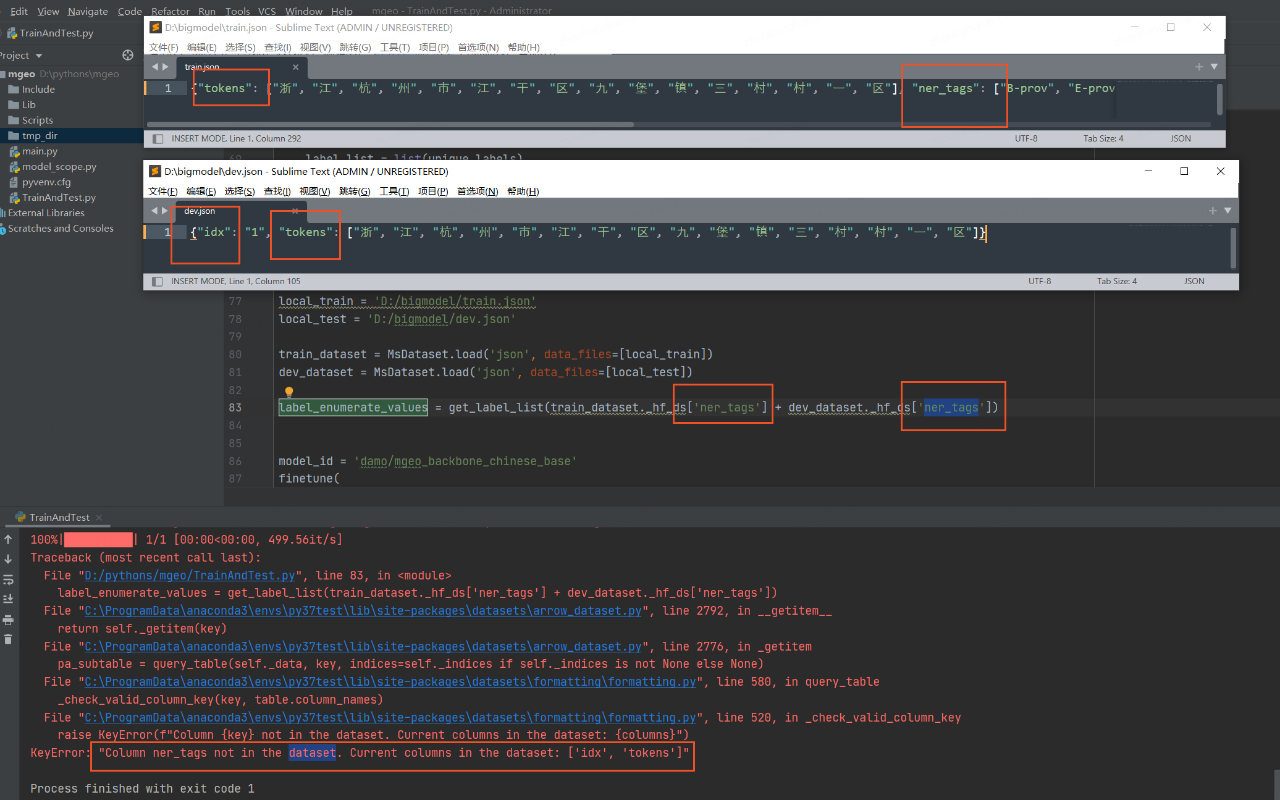This screenshot has height=800, width=1280.
Task: Open the PyCharm Navigate menu
Action: (88, 11)
